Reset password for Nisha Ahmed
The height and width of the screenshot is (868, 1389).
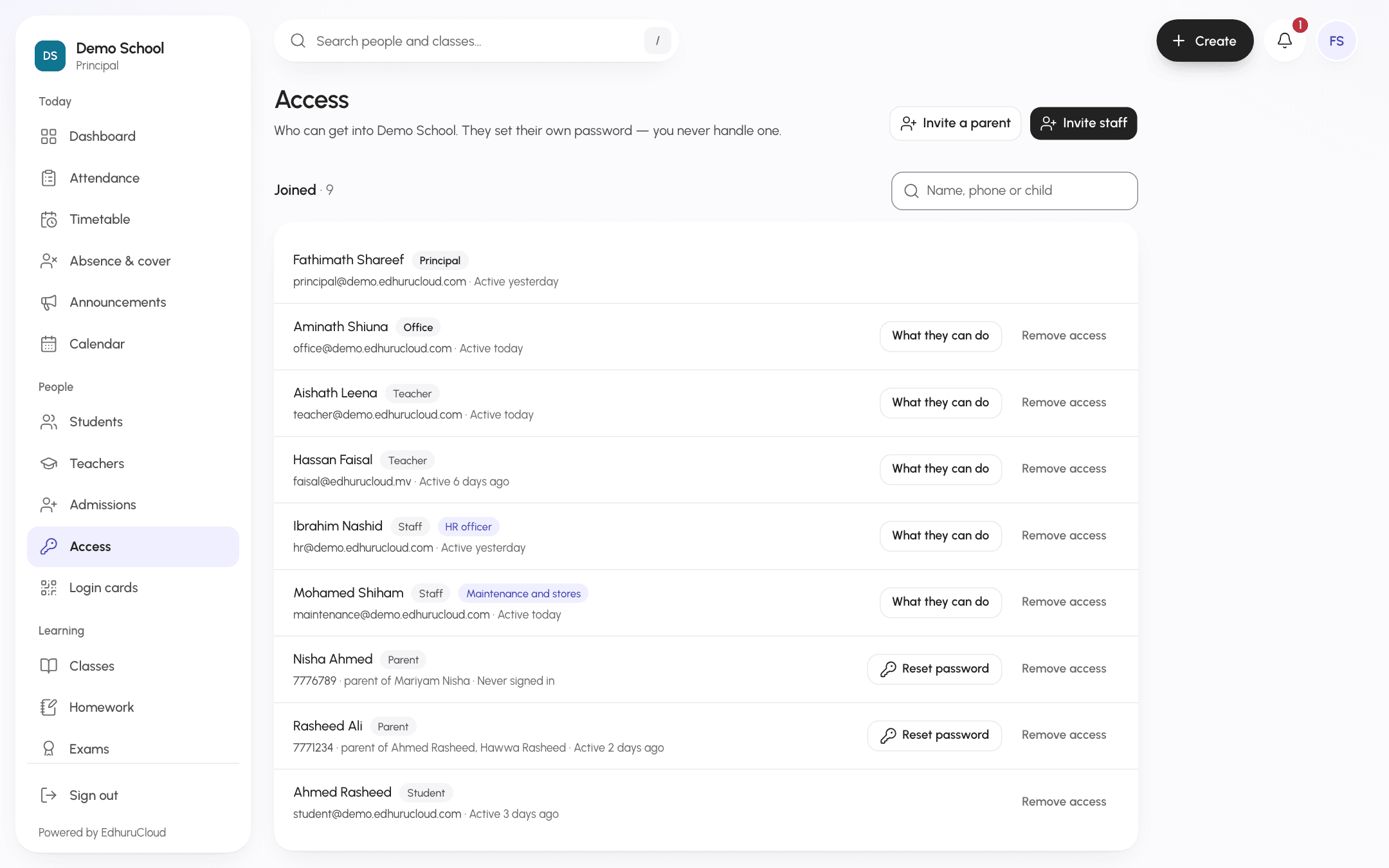(x=934, y=669)
